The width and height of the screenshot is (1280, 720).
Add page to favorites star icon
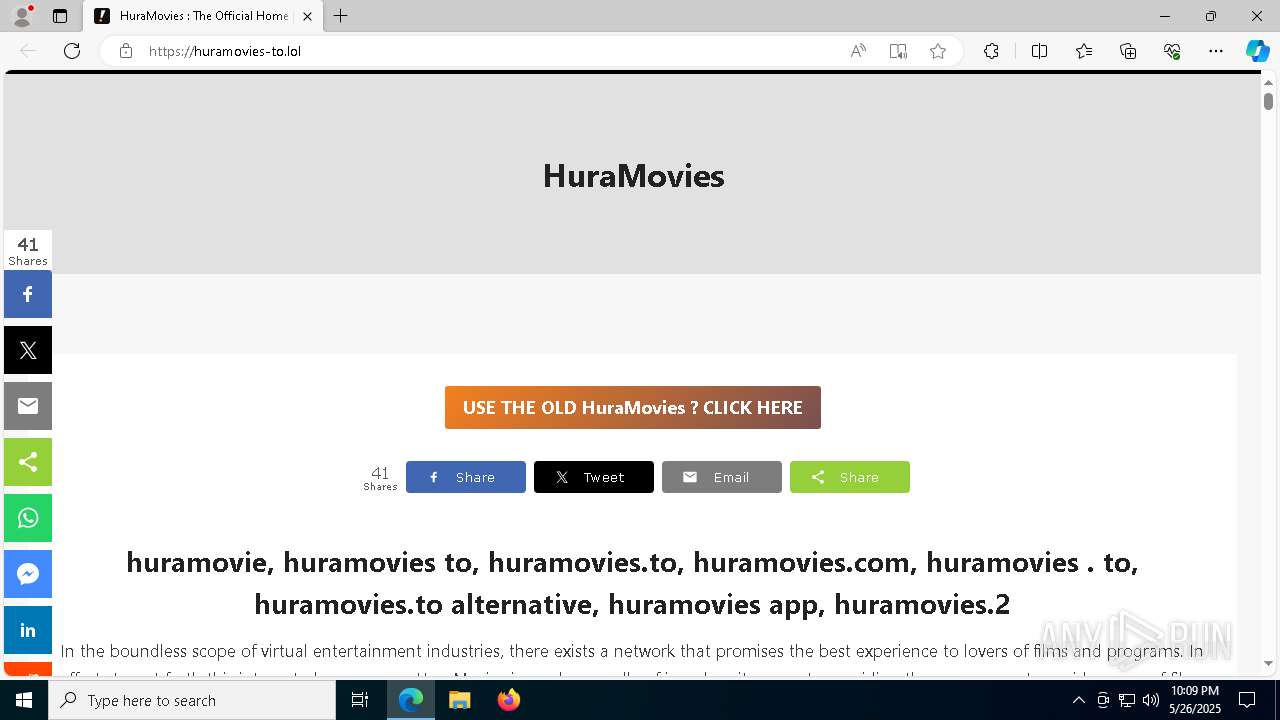pyautogui.click(x=938, y=51)
